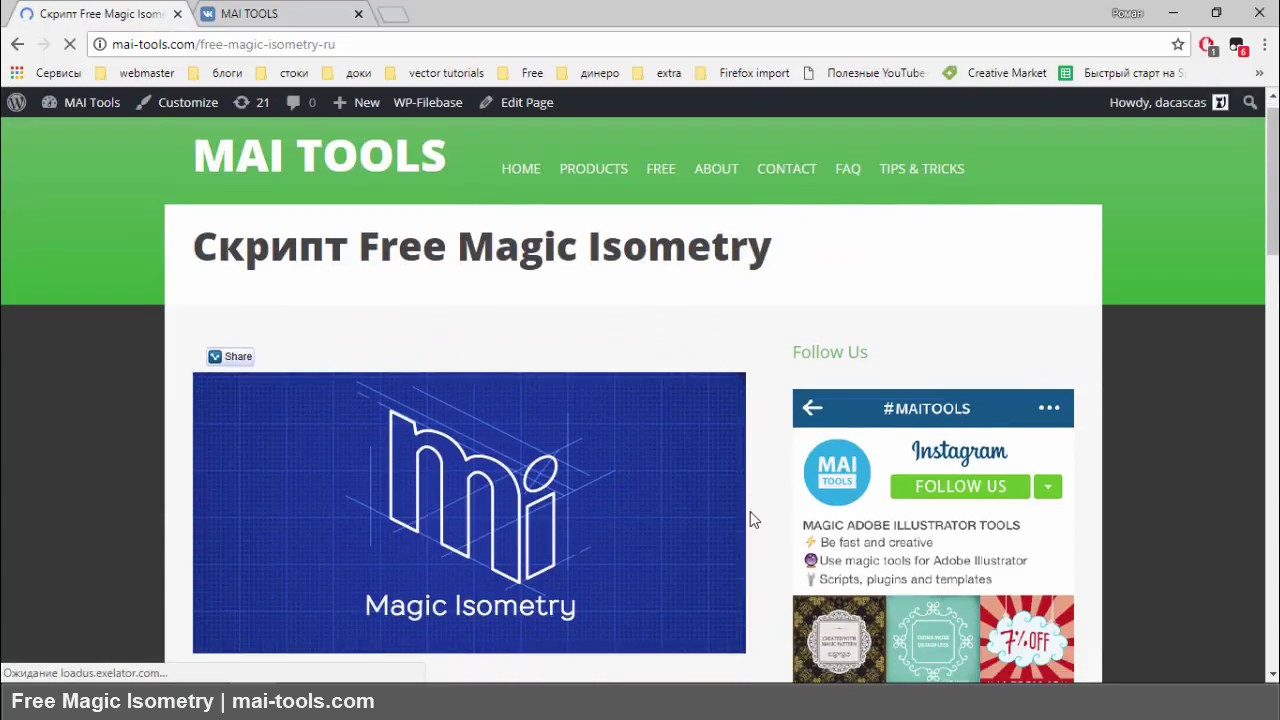This screenshot has width=1280, height=720.
Task: Open comments indicator showing 0
Action: coord(301,102)
